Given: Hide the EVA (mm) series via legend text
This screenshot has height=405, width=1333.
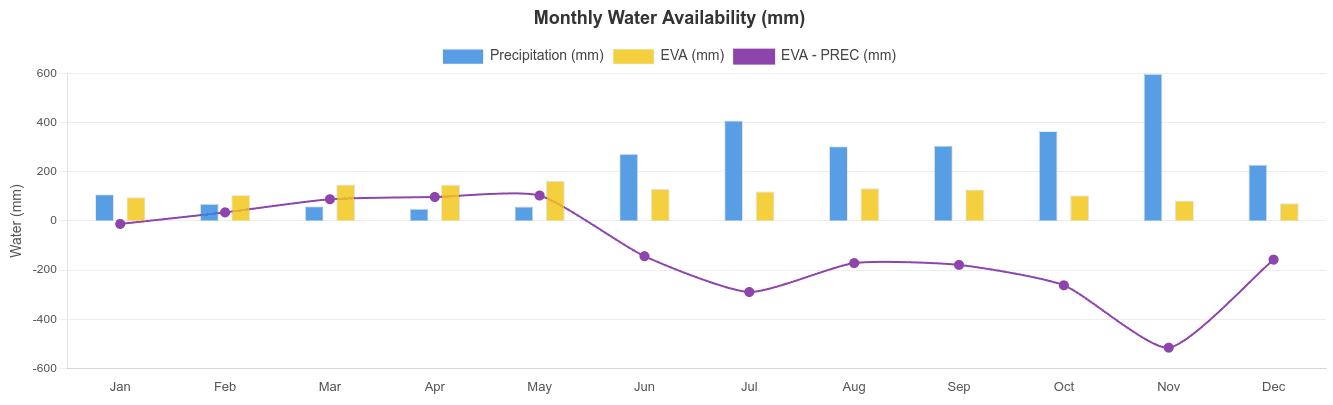Looking at the screenshot, I should click(x=692, y=56).
